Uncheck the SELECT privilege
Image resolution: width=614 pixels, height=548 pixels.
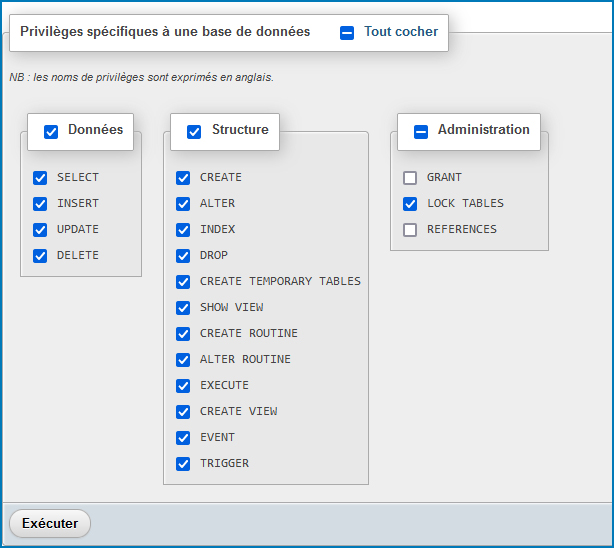click(x=40, y=178)
